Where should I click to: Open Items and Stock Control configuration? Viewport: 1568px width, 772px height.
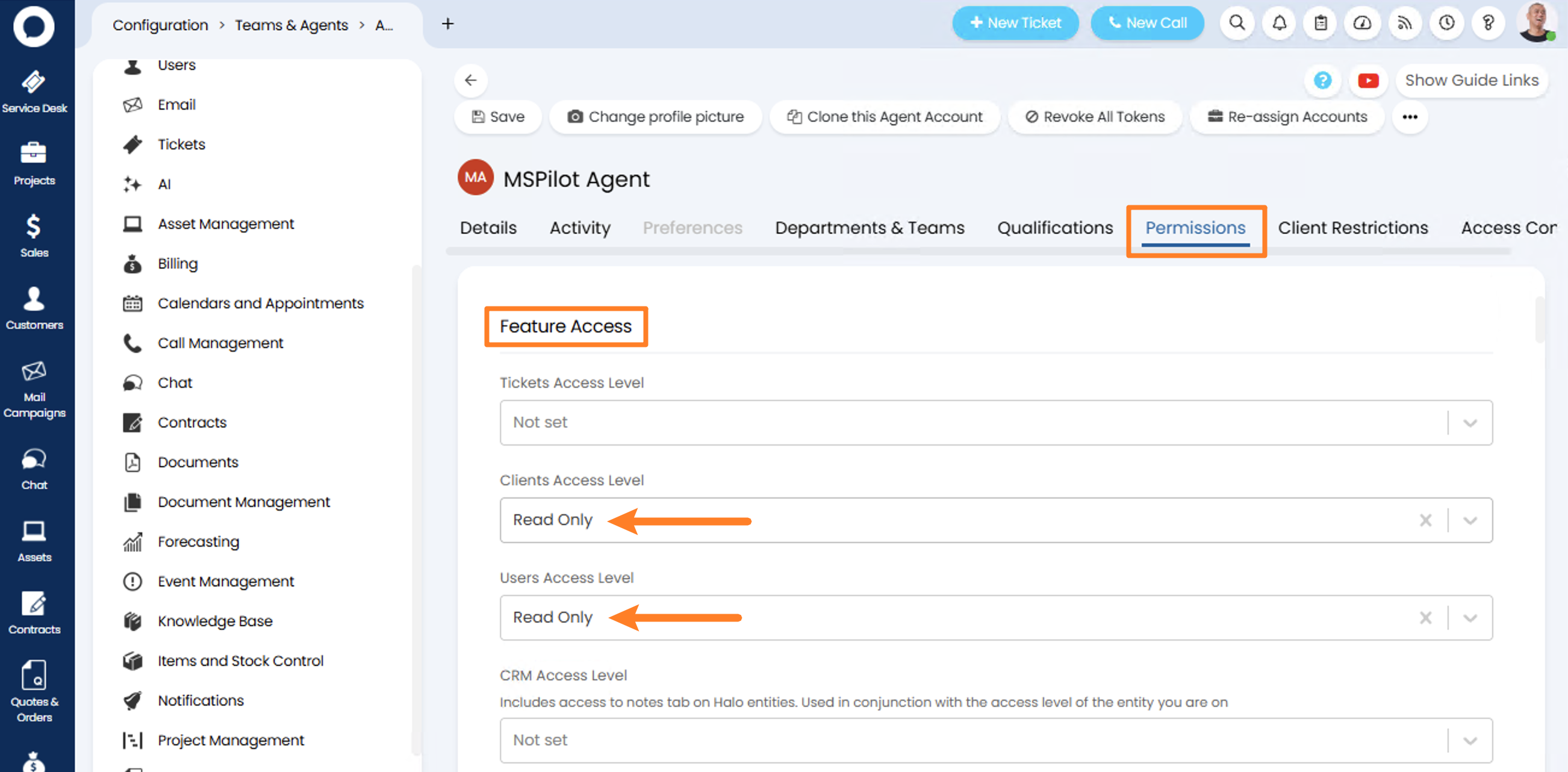pos(240,661)
